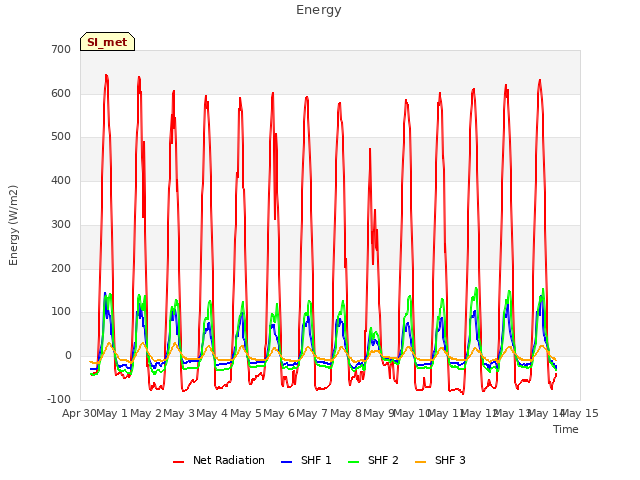This screenshot has height=480, width=640.
Task: Click the SI_met annotation label
Action: [x=107, y=42]
